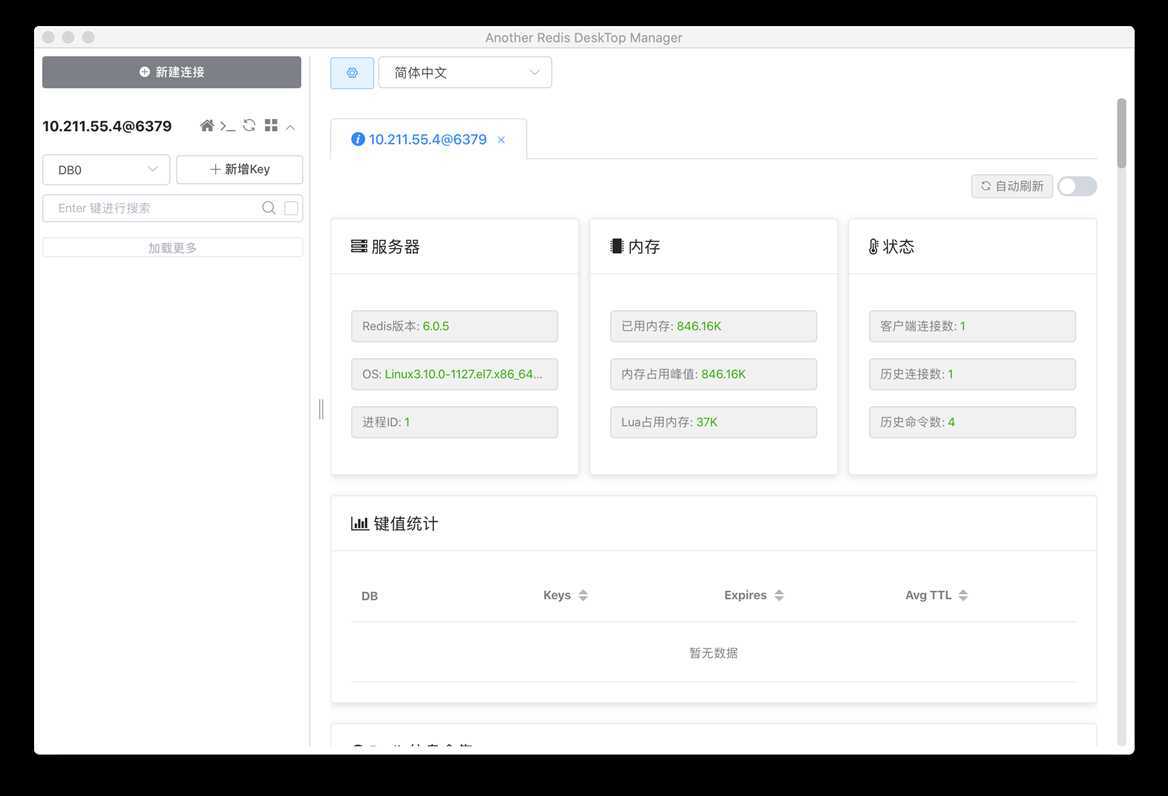Click the 历史连接数 field
This screenshot has height=796, width=1168.
coord(972,374)
